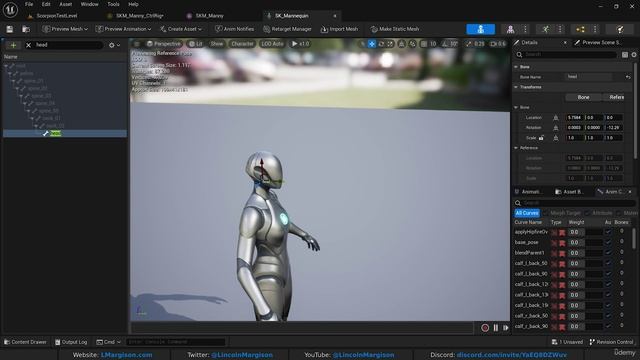Screen dimensions: 640x360
Task: Select the head bone in tree
Action: pyautogui.click(x=64, y=133)
